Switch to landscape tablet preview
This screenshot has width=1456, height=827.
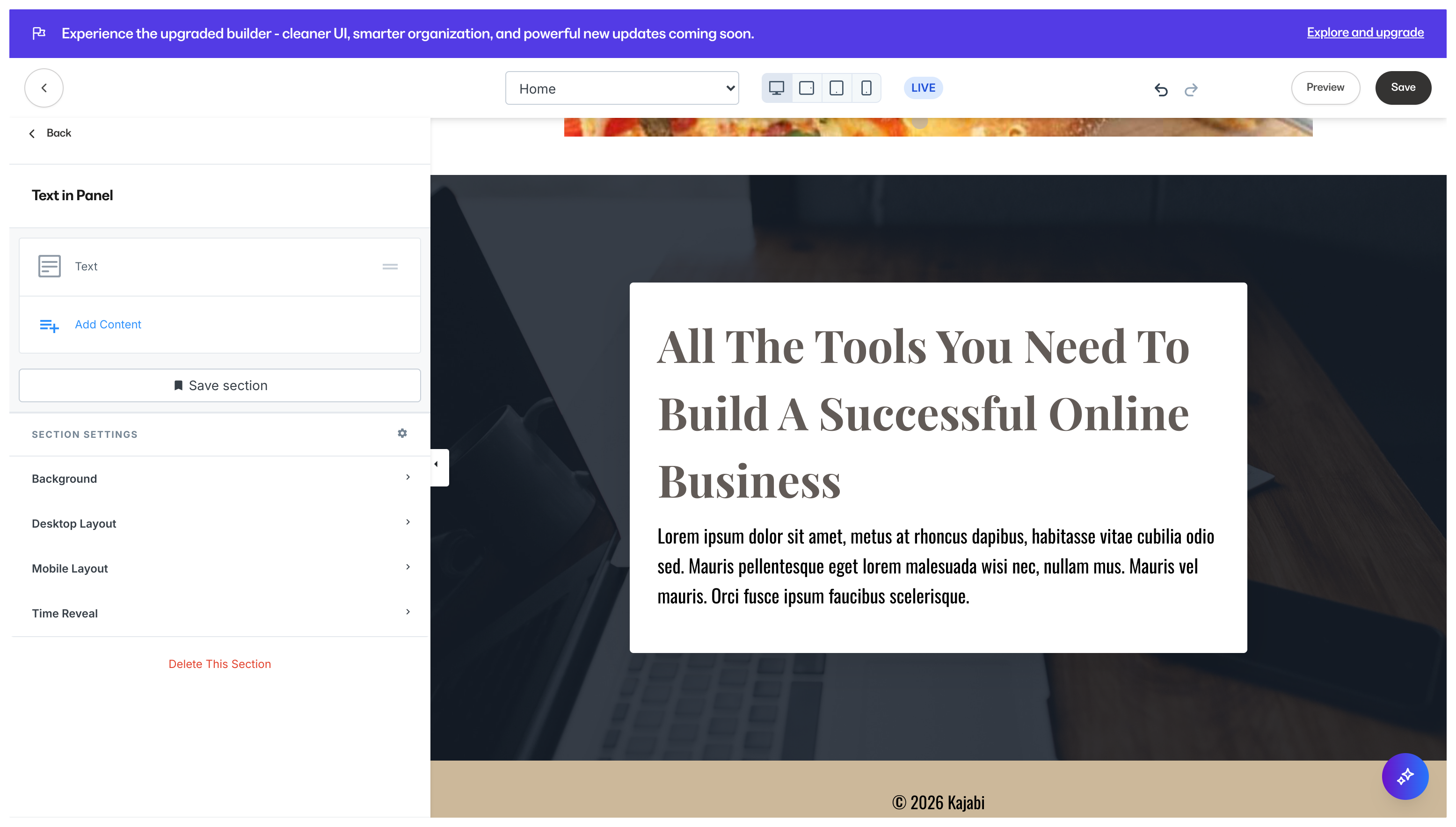click(x=806, y=88)
